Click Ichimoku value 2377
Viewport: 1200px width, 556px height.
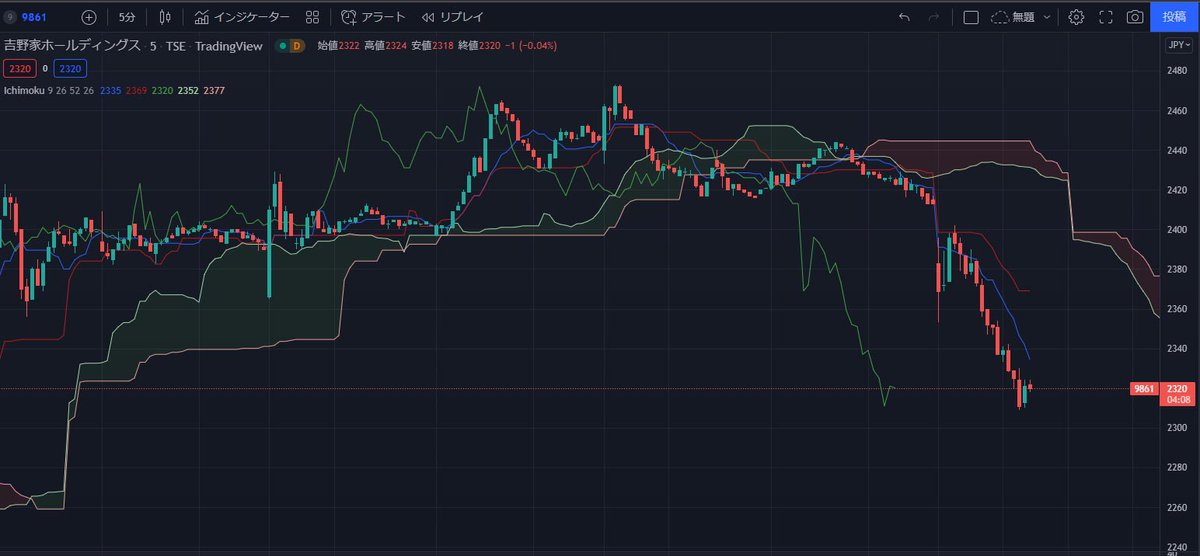214,91
